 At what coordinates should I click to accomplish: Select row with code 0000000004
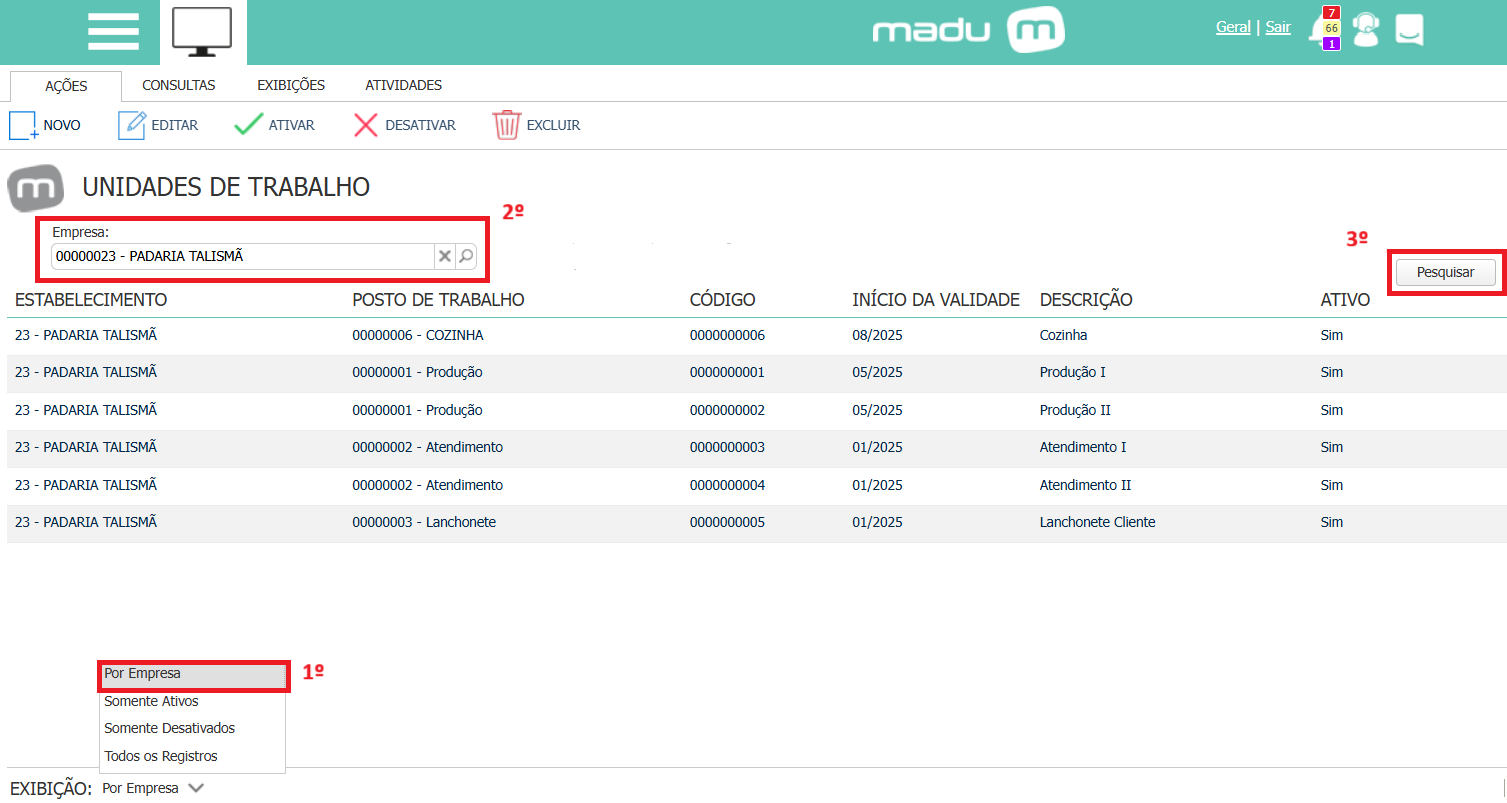tap(756, 485)
